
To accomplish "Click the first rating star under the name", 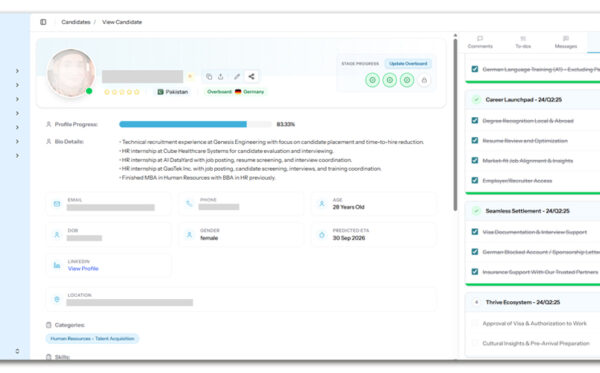I will click(x=107, y=92).
